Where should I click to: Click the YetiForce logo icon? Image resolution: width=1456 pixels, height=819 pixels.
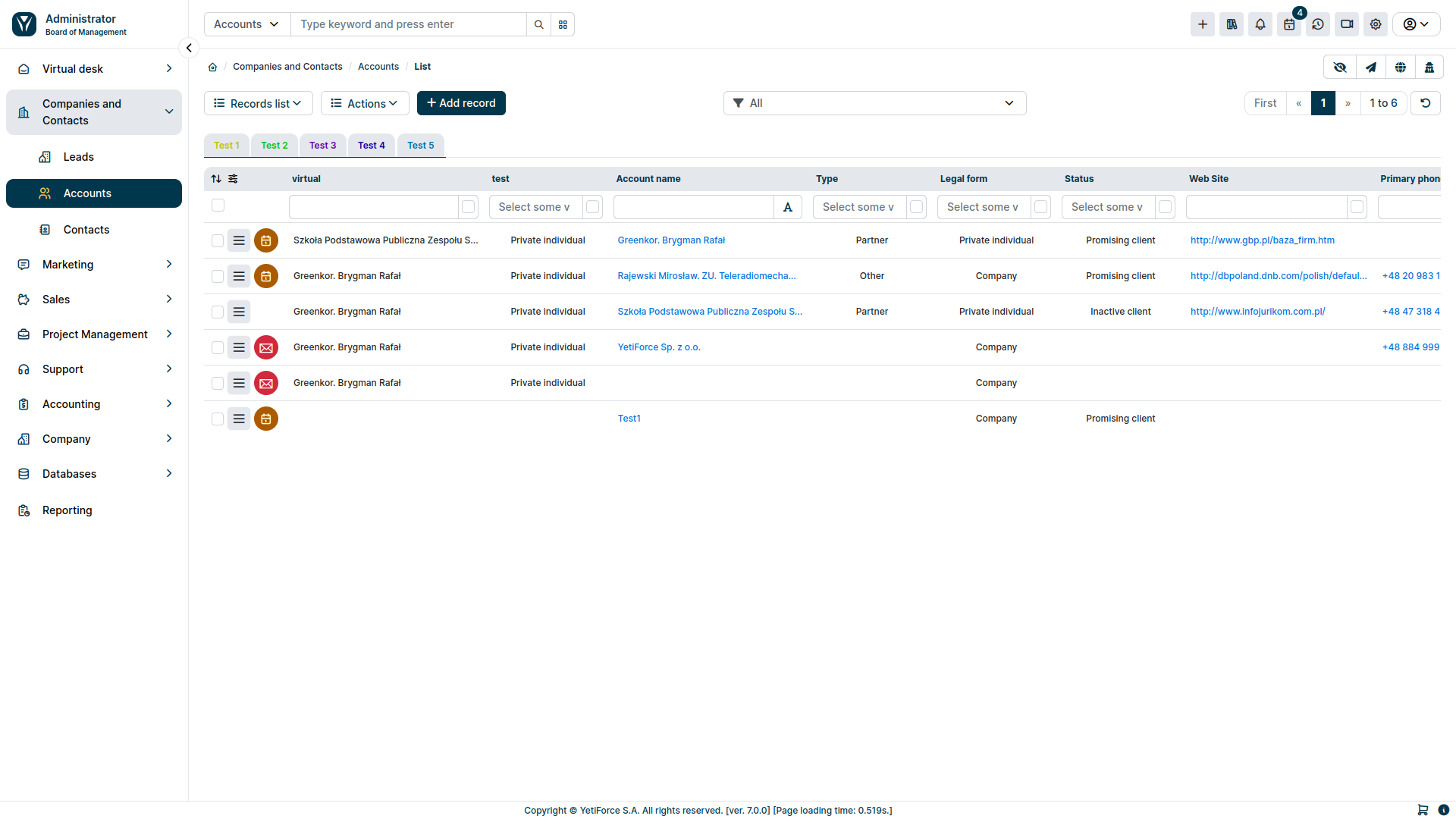pos(24,24)
